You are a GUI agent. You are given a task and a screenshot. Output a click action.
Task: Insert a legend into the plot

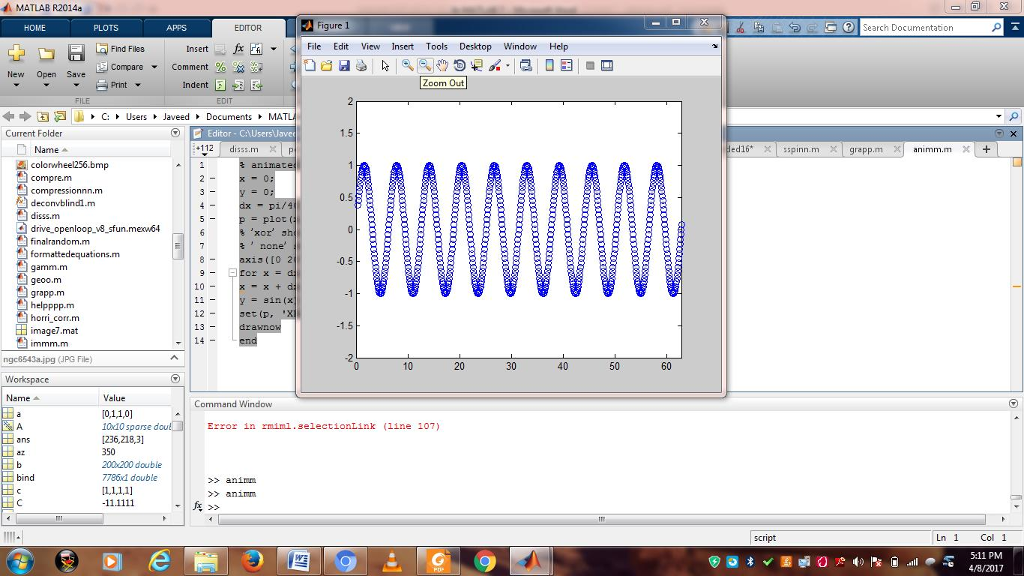click(x=565, y=66)
